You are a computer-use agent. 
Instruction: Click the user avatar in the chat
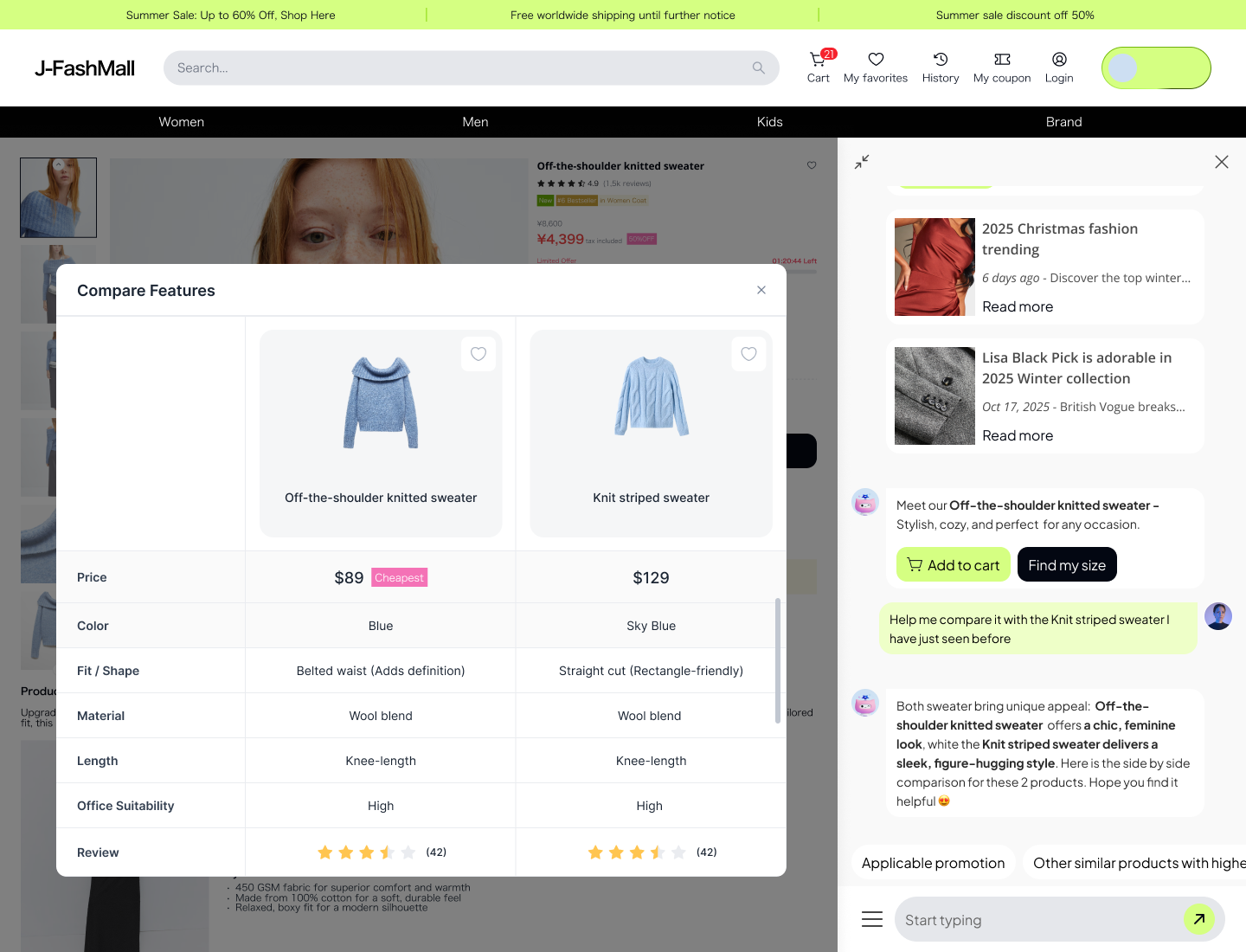pos(1218,616)
